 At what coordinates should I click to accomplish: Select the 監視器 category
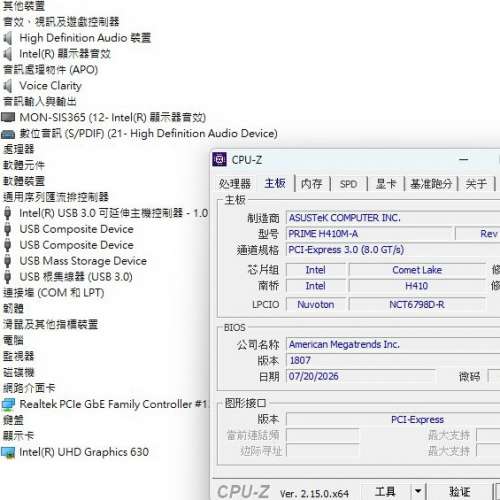click(x=18, y=356)
